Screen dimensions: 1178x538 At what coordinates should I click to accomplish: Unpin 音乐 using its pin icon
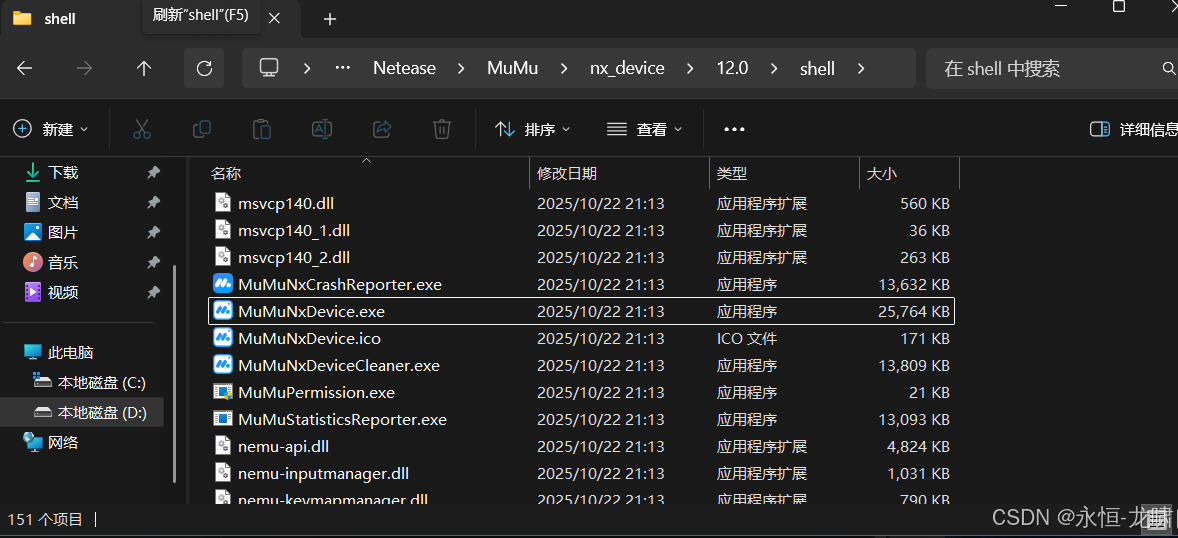click(x=153, y=262)
